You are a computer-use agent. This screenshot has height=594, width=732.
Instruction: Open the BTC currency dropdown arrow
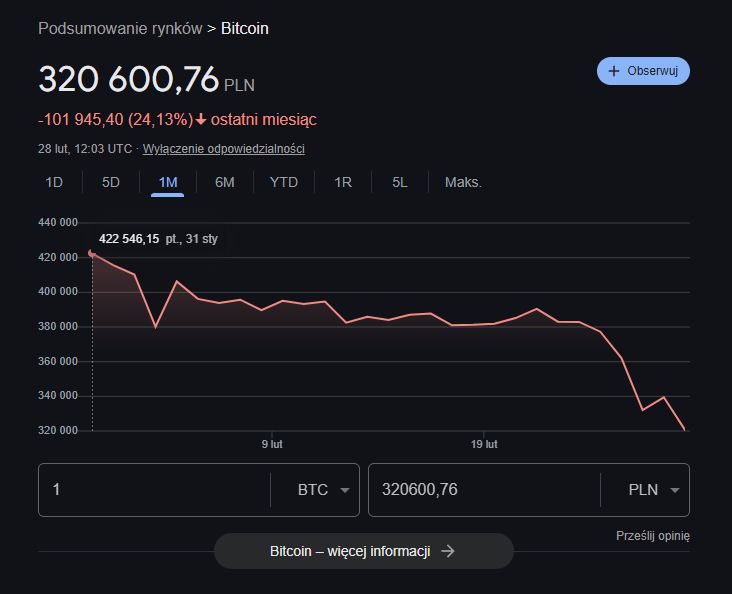point(345,490)
